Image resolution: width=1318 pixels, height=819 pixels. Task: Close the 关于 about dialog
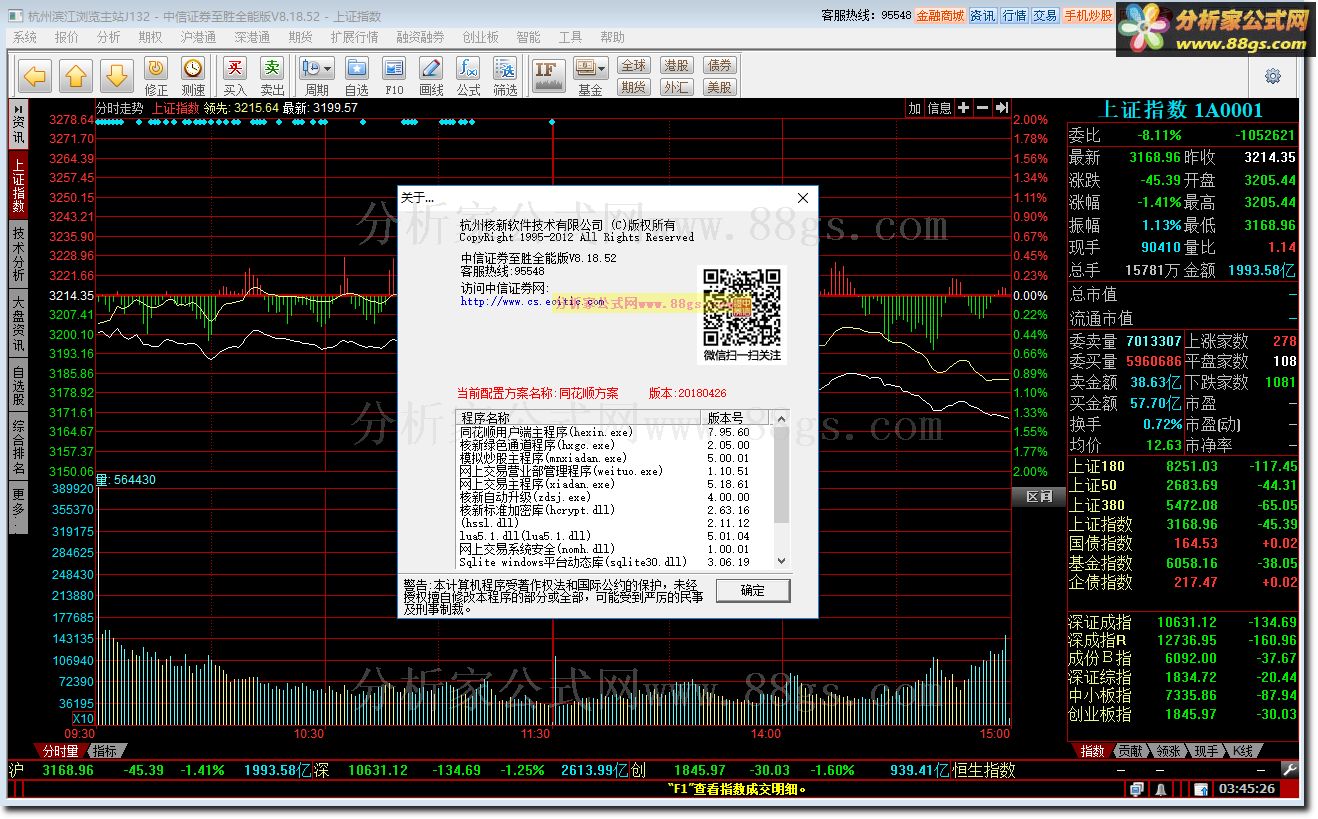click(802, 198)
